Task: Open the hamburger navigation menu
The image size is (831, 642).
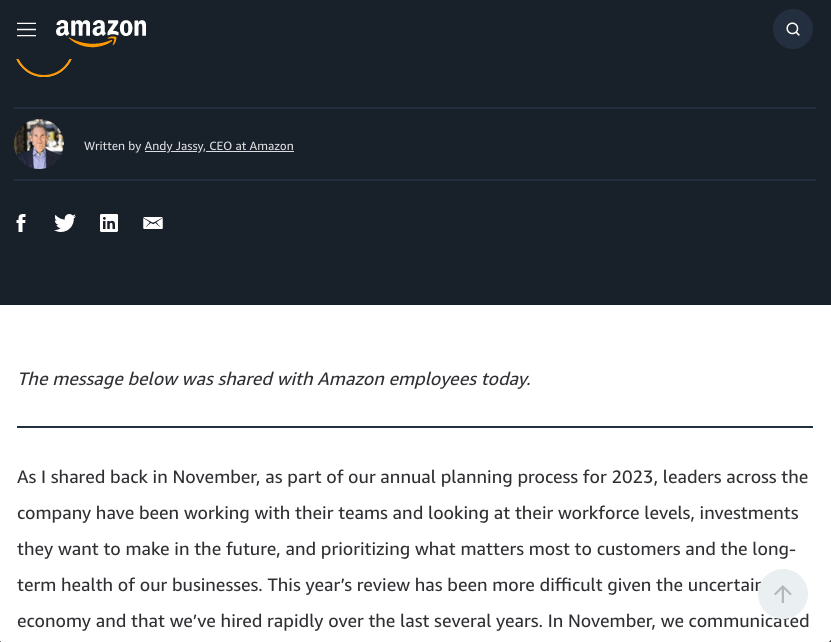Action: [26, 30]
